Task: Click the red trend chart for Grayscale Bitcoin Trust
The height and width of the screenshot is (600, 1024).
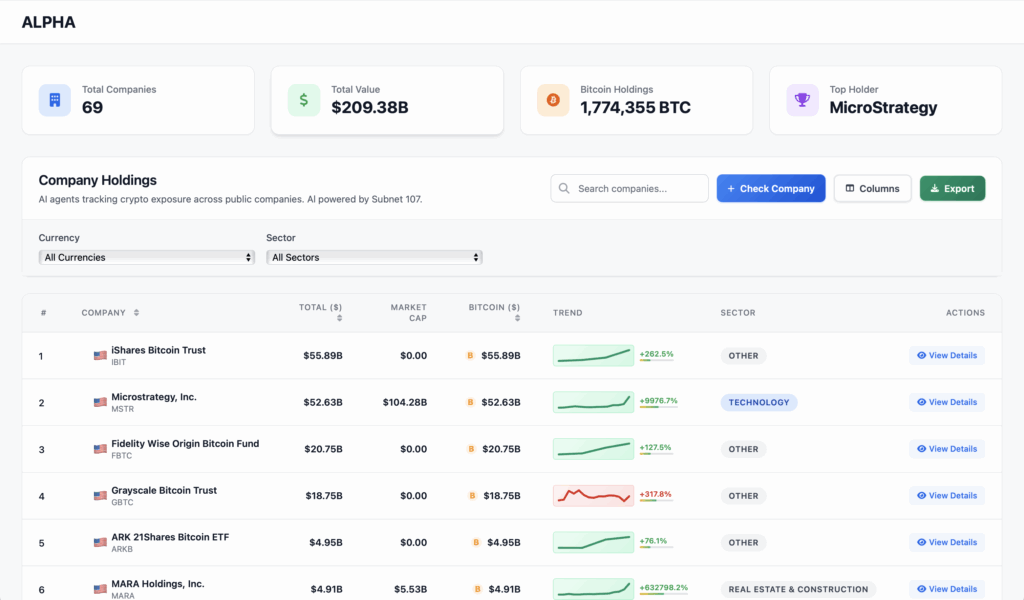Action: 593,495
